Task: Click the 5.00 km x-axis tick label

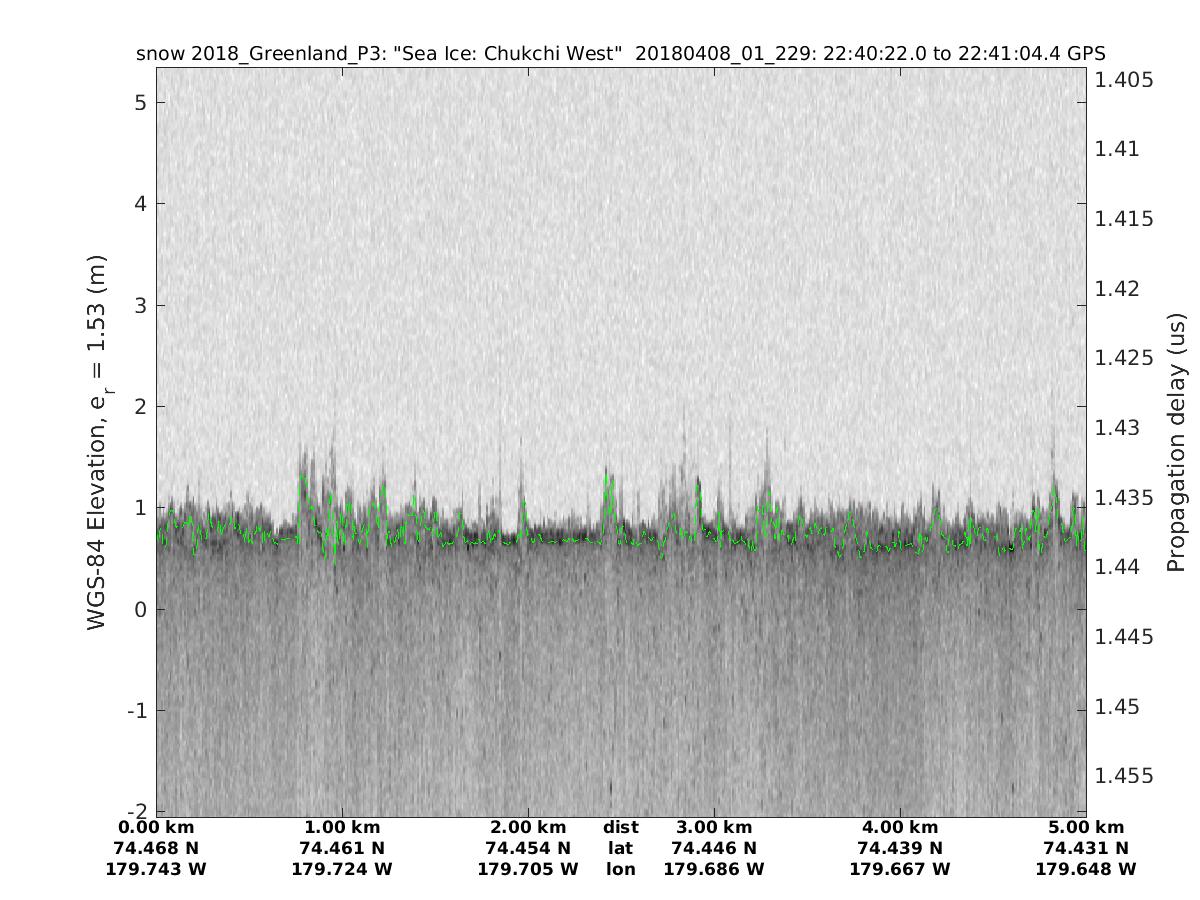Action: tap(1086, 827)
